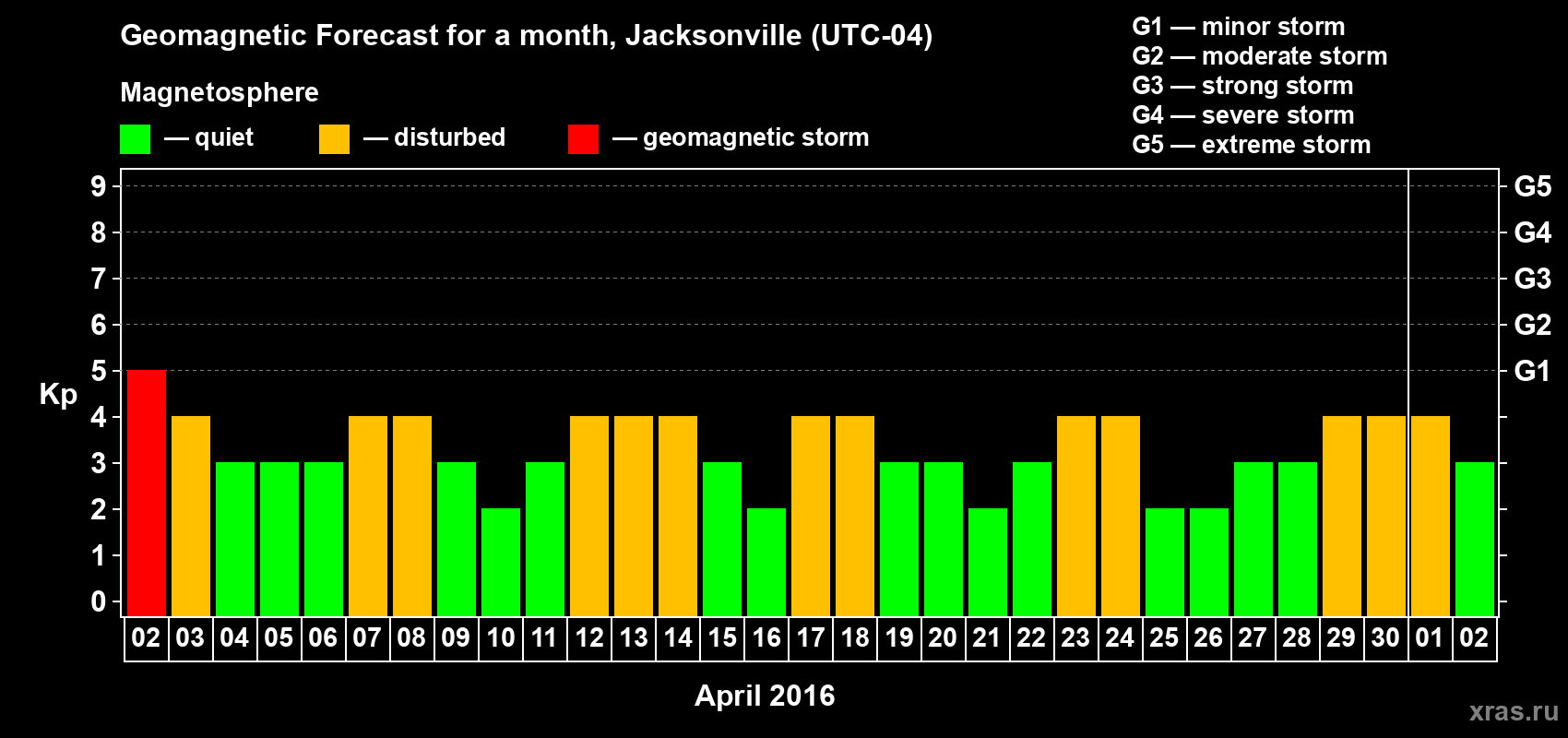Click the 'Kp' axis label
This screenshot has height=738, width=1568.
coord(58,395)
